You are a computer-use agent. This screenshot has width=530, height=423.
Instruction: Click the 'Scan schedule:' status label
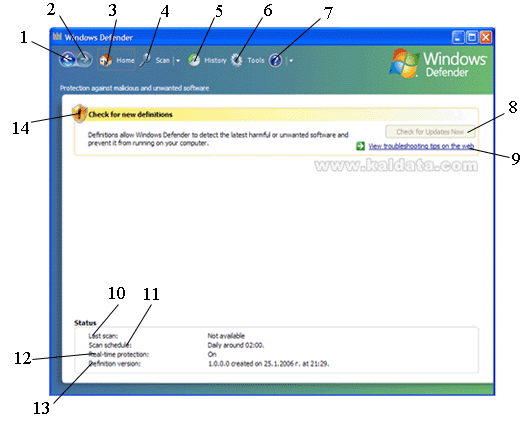[110, 345]
